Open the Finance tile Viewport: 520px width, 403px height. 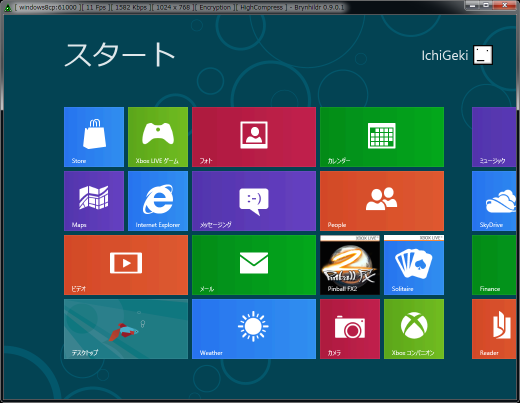coord(494,265)
